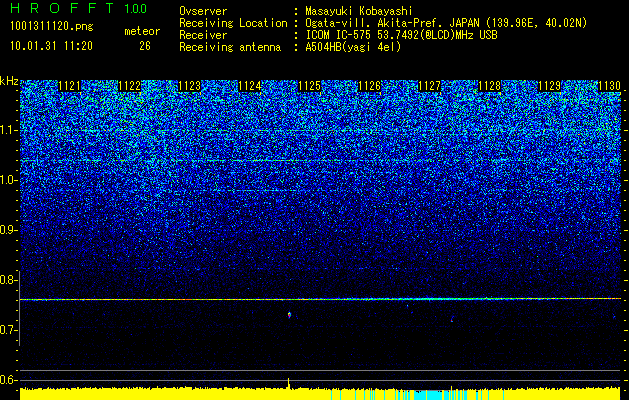Click the 'Ovserver' field label
629x400 pixels.
click(203, 11)
